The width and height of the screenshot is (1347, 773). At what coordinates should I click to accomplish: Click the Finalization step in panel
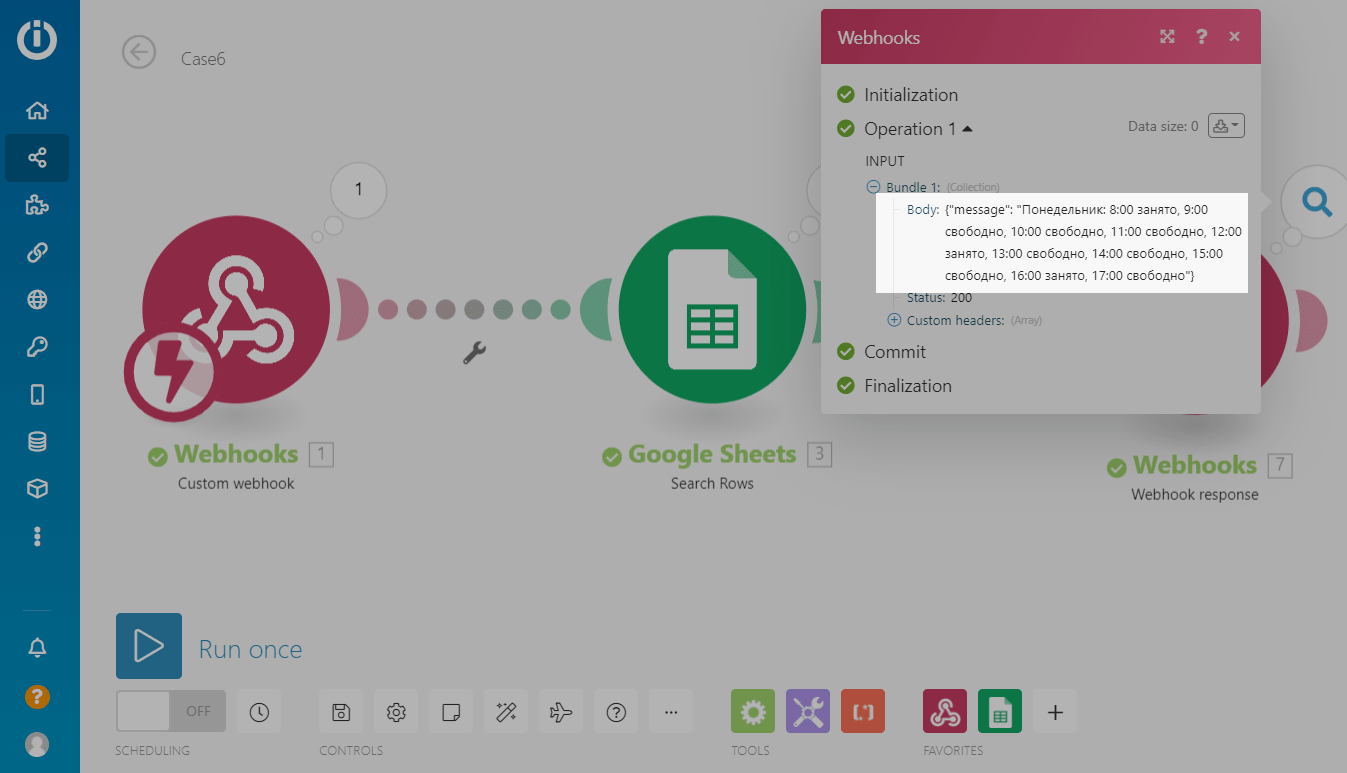[908, 386]
